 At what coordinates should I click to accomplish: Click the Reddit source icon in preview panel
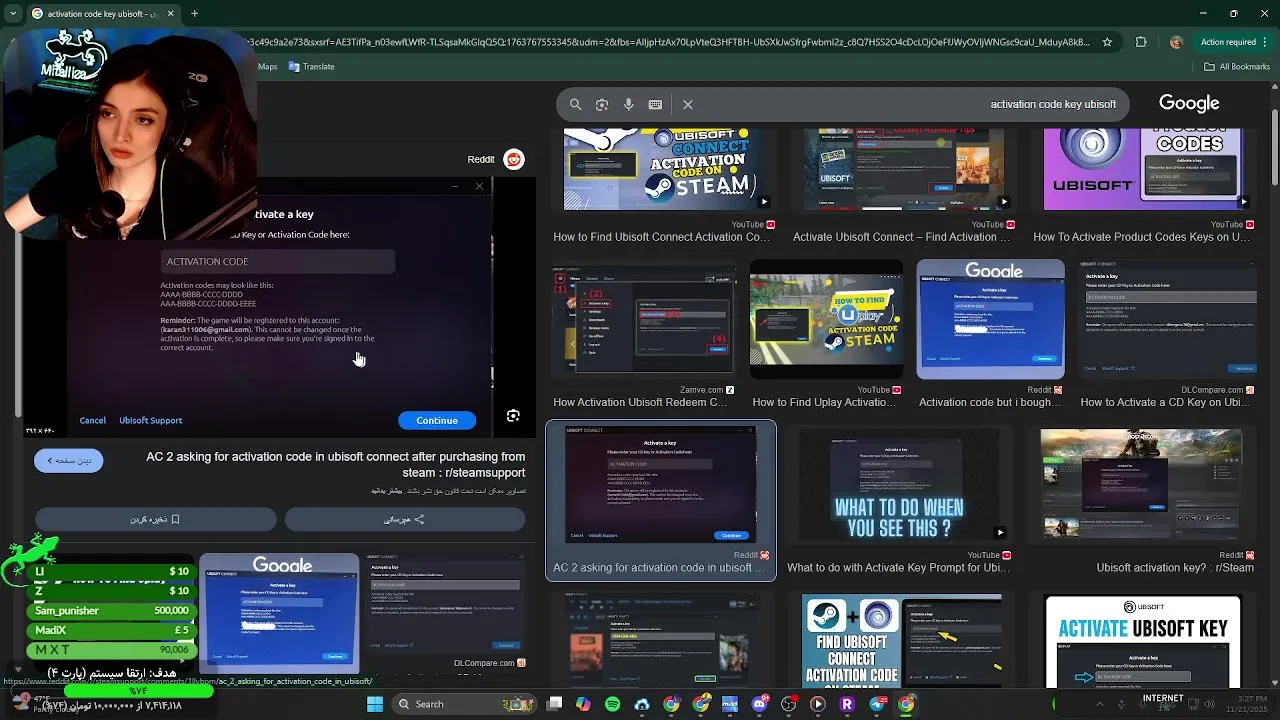(x=514, y=159)
